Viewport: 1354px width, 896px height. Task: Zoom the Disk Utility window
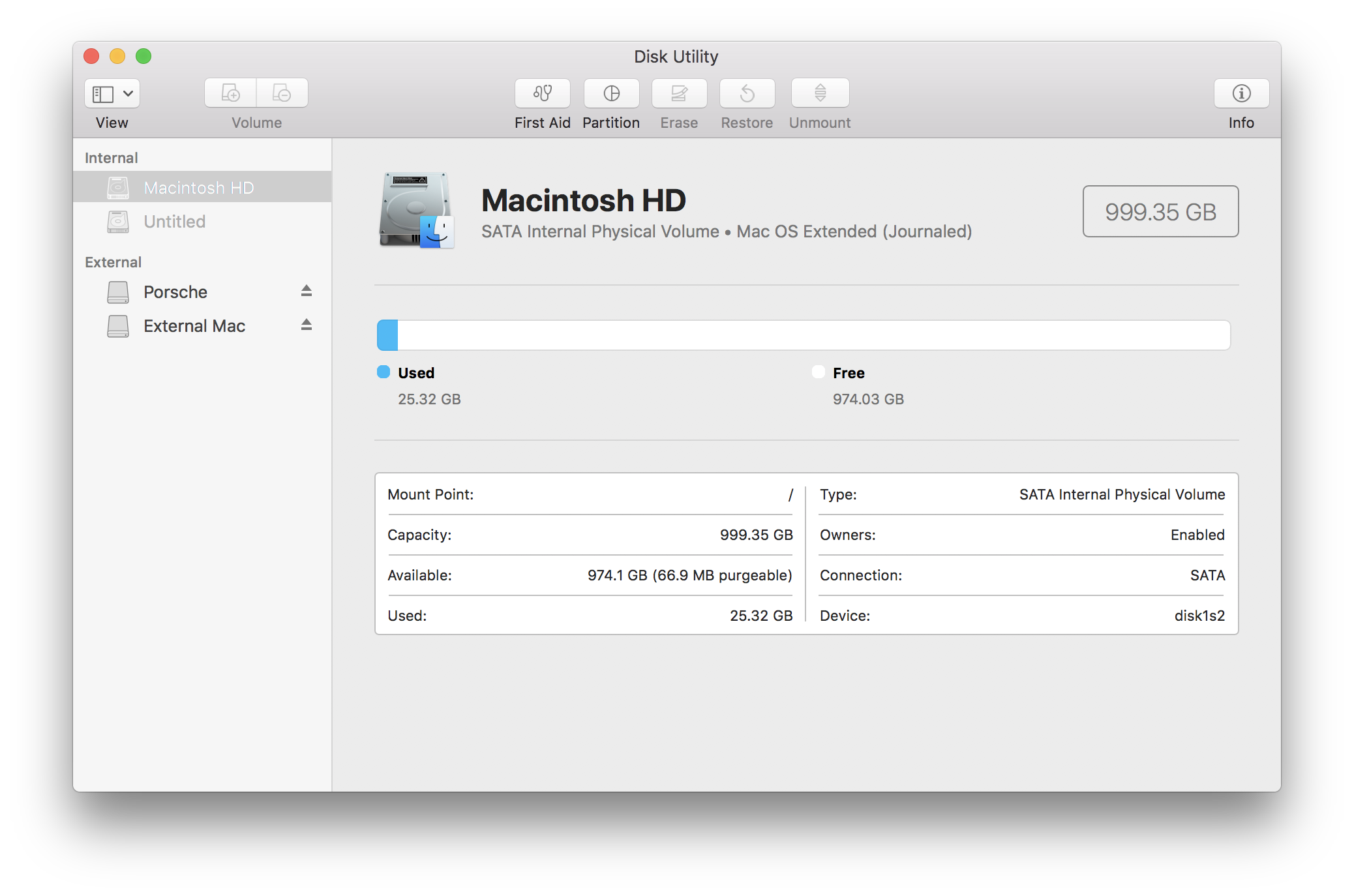point(143,56)
